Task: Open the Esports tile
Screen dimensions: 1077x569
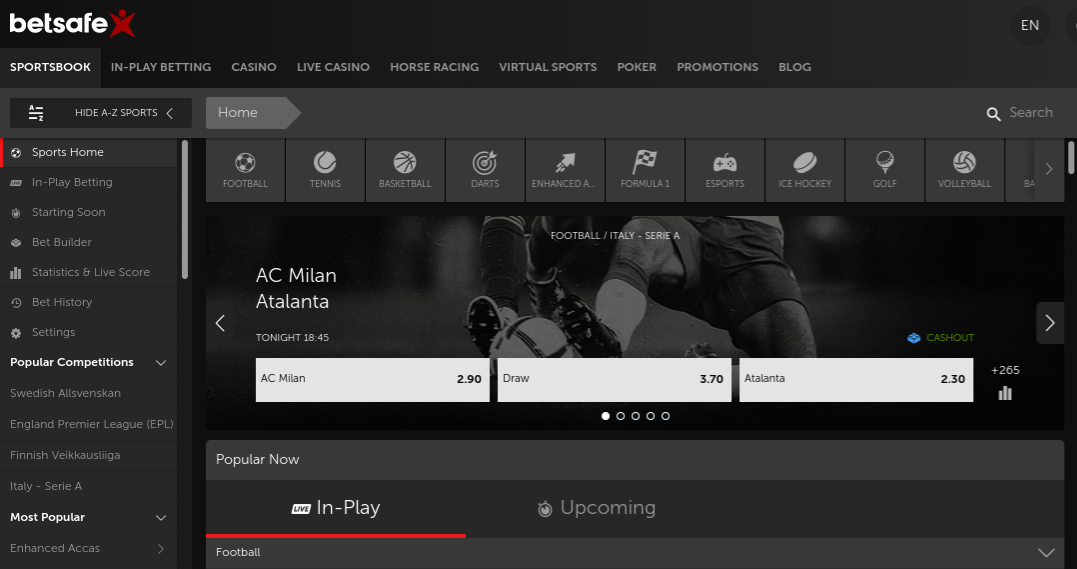Action: [x=725, y=170]
